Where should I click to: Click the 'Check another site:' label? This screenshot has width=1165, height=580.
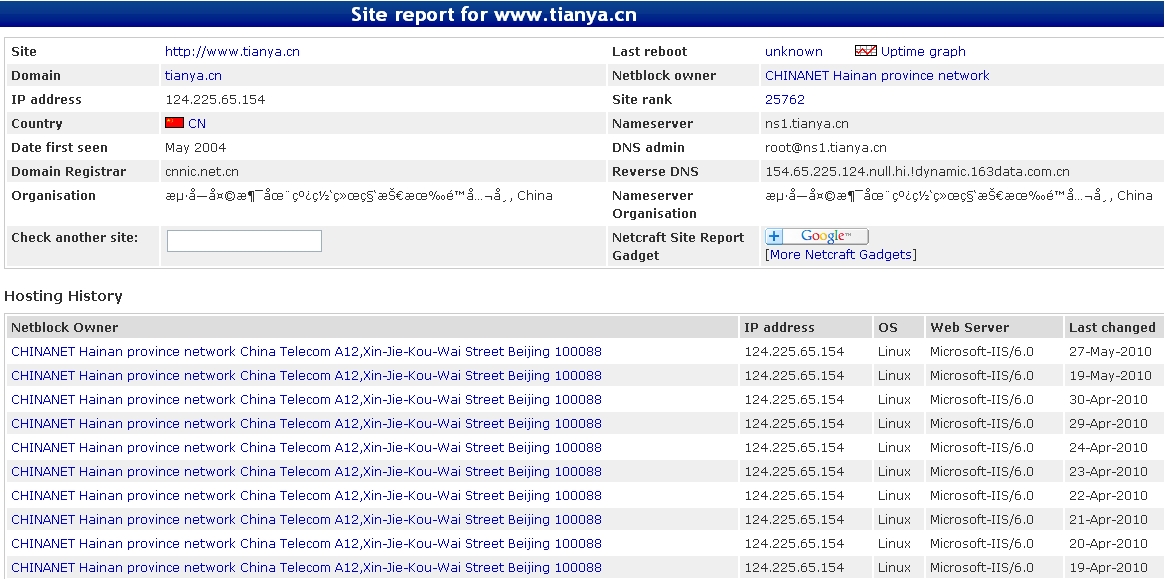(x=74, y=238)
